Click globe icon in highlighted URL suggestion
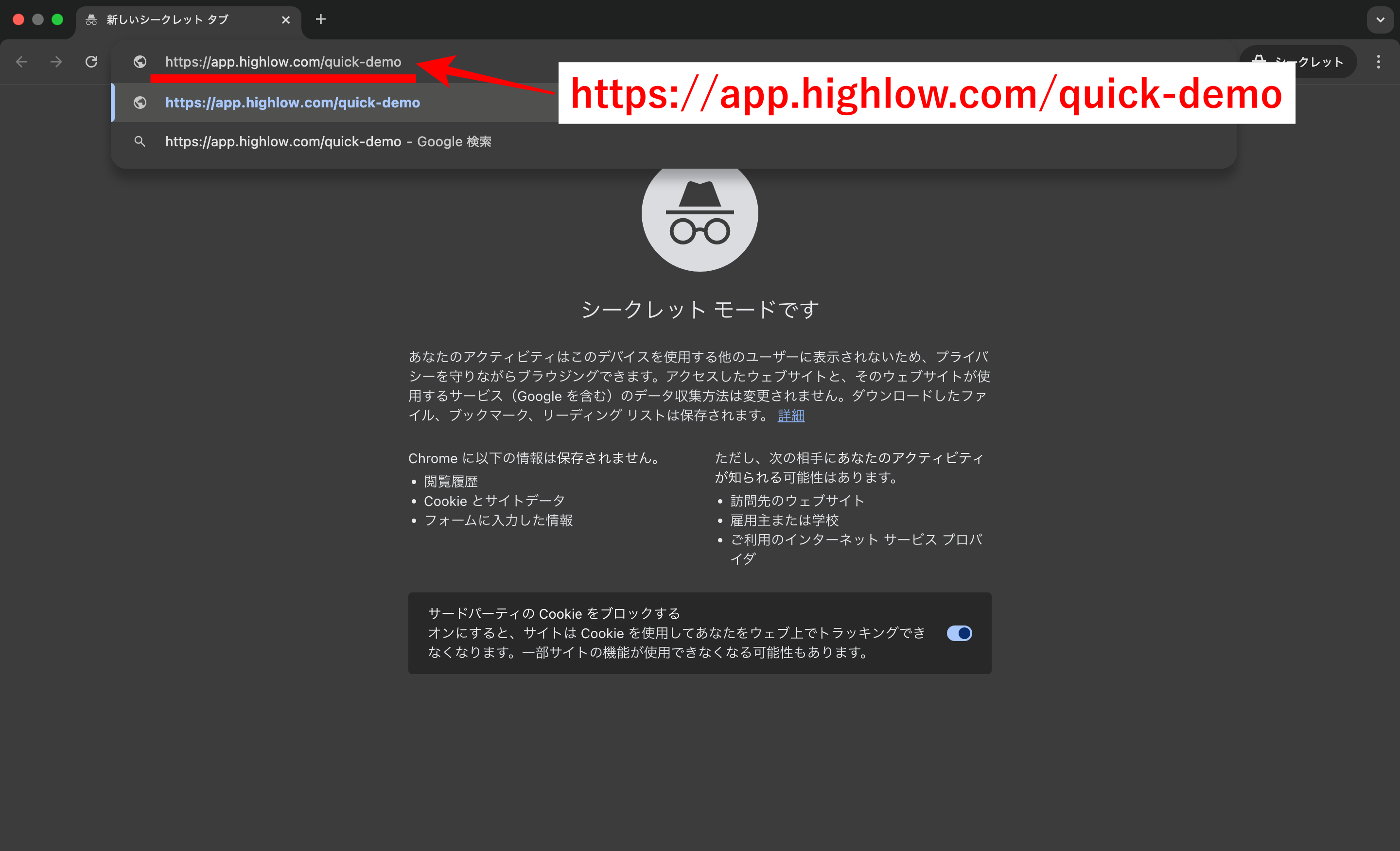Screen dimensions: 1400x851 pyautogui.click(x=140, y=102)
